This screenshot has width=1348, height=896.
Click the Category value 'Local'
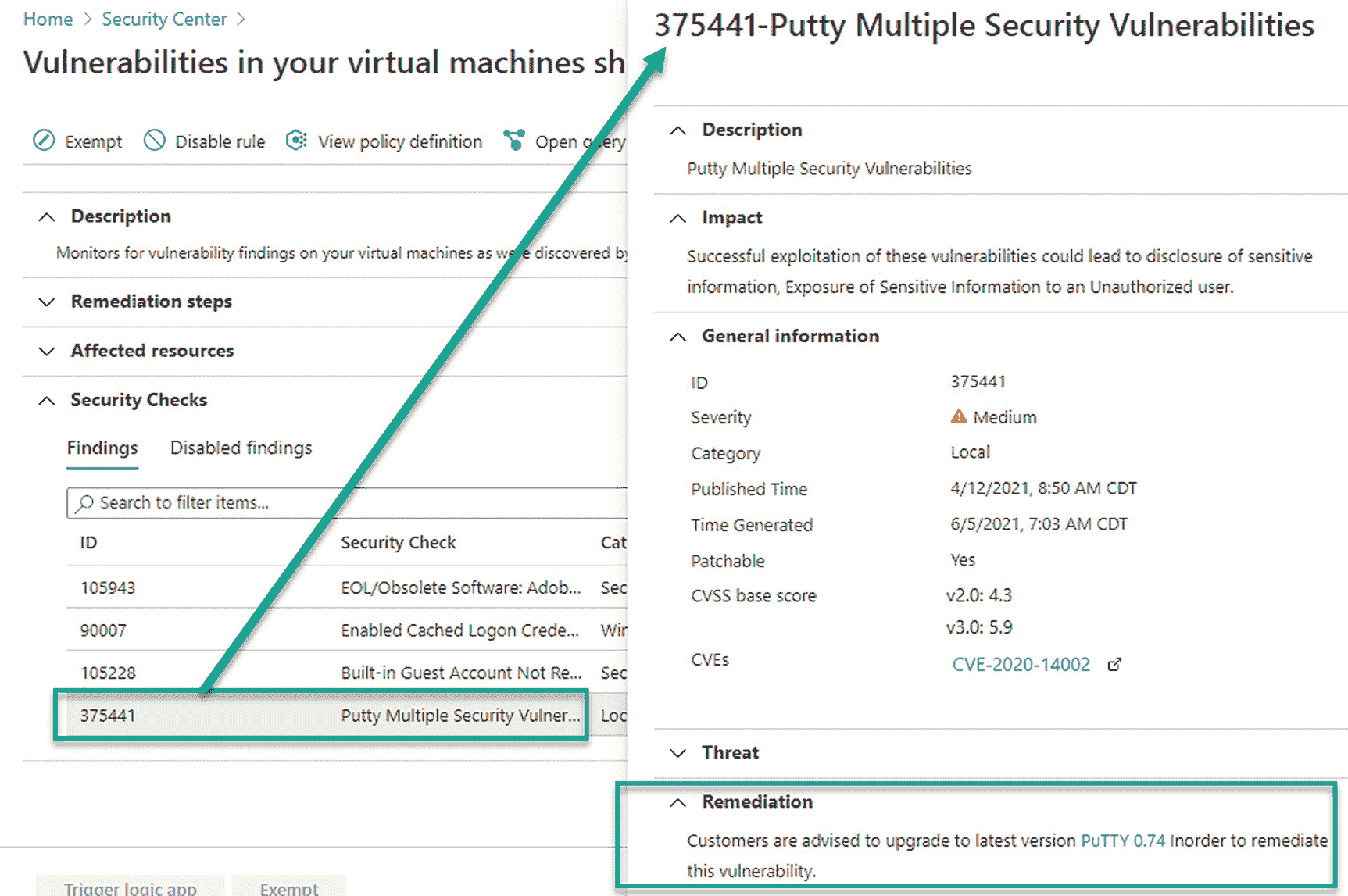[x=970, y=452]
